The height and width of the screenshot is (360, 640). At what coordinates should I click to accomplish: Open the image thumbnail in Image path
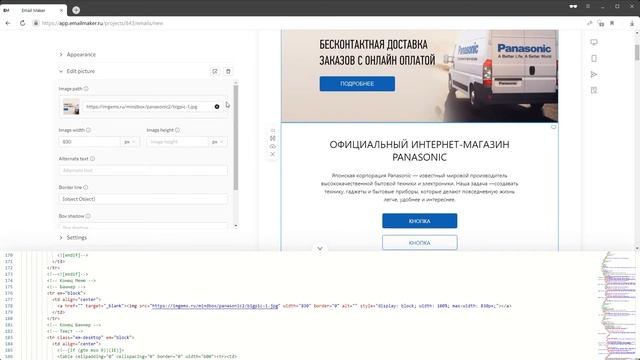tap(71, 107)
